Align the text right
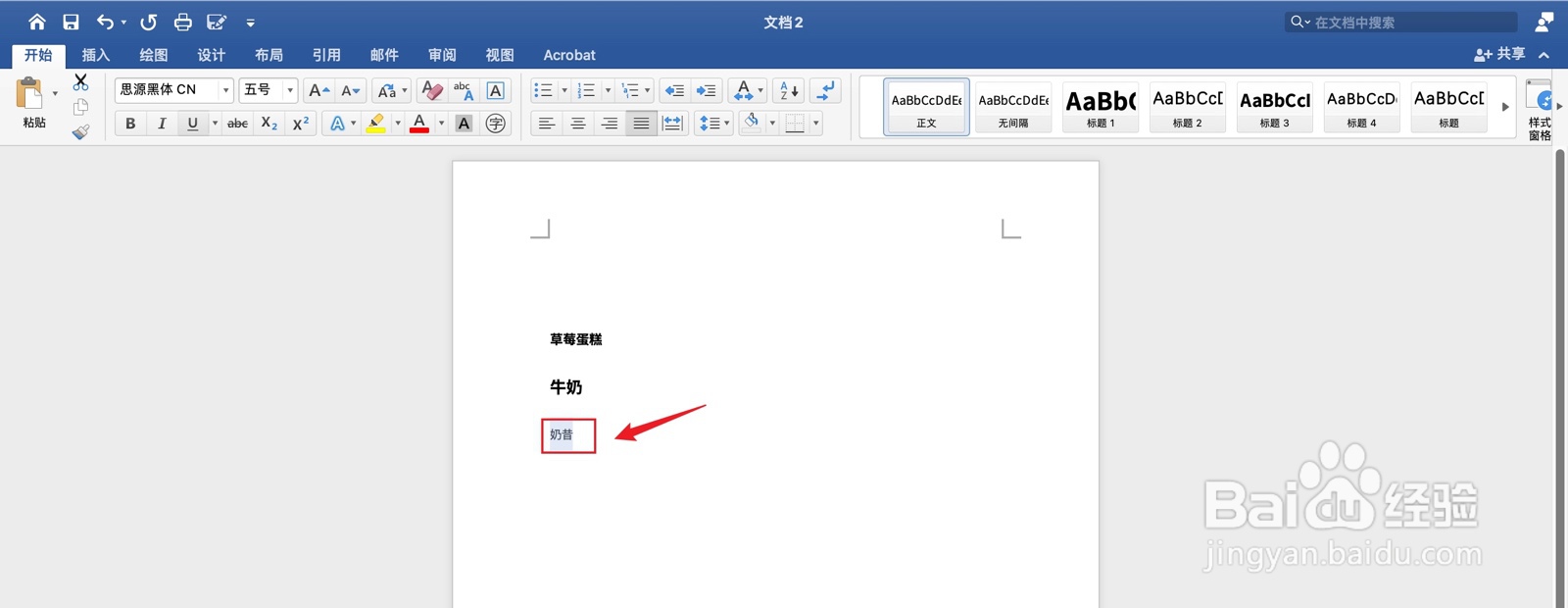 pos(610,124)
